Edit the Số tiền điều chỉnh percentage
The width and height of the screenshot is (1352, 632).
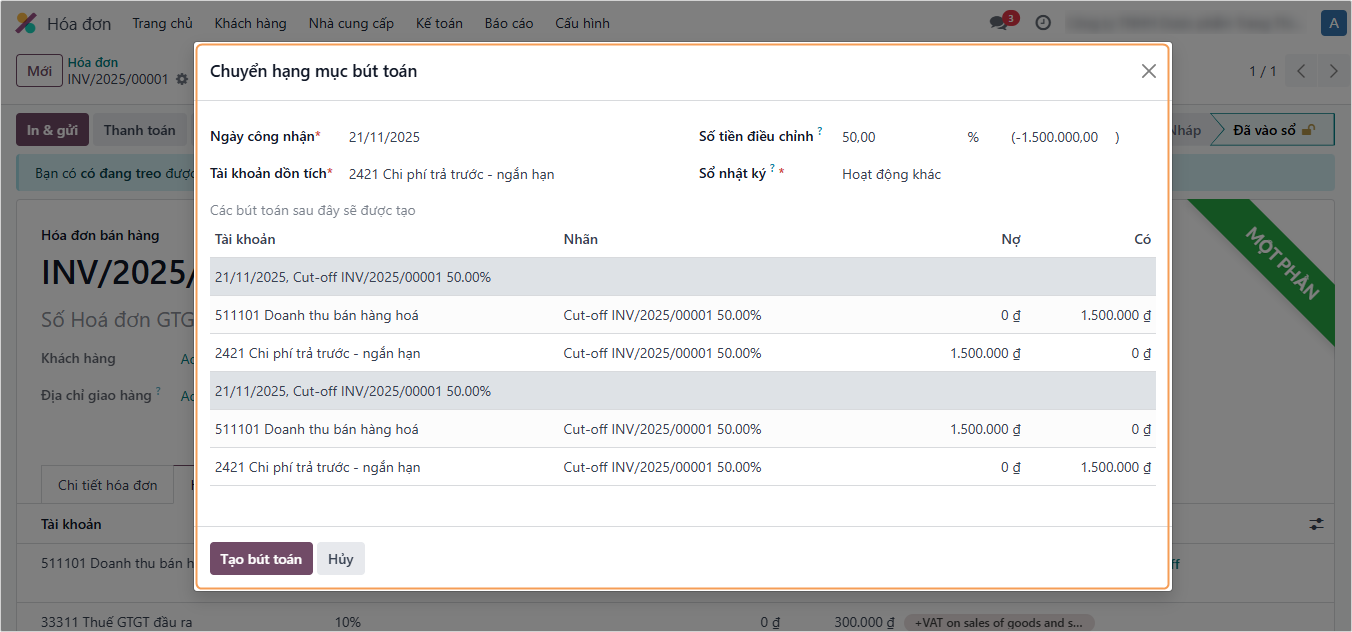[x=895, y=137]
